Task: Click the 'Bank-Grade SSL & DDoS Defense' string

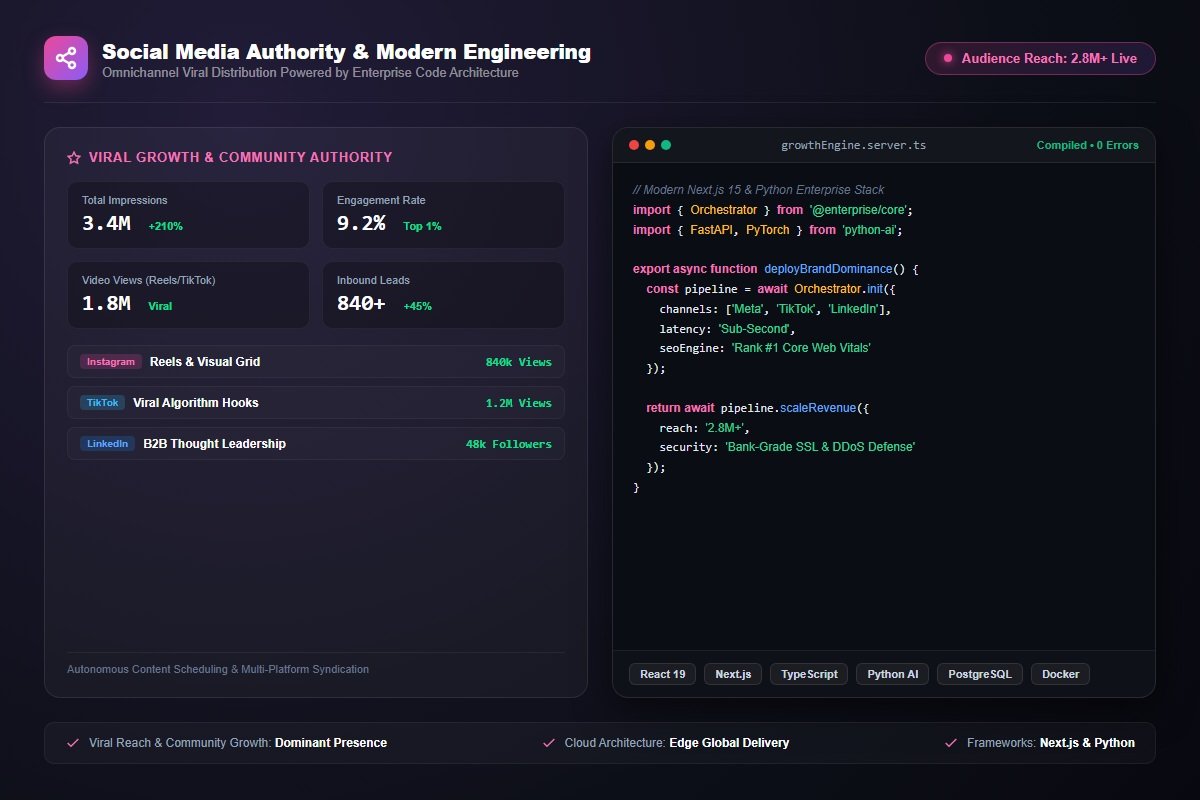Action: tap(820, 447)
